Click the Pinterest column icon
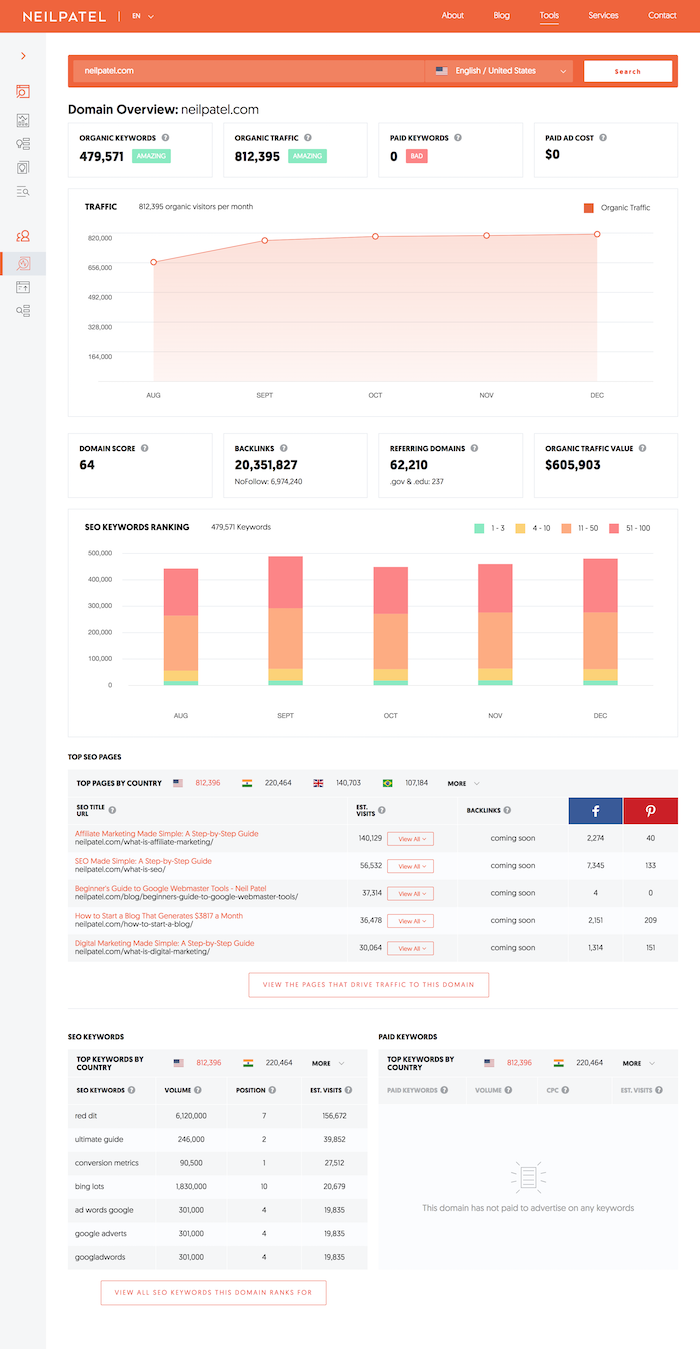This screenshot has height=1349, width=700. [x=651, y=810]
